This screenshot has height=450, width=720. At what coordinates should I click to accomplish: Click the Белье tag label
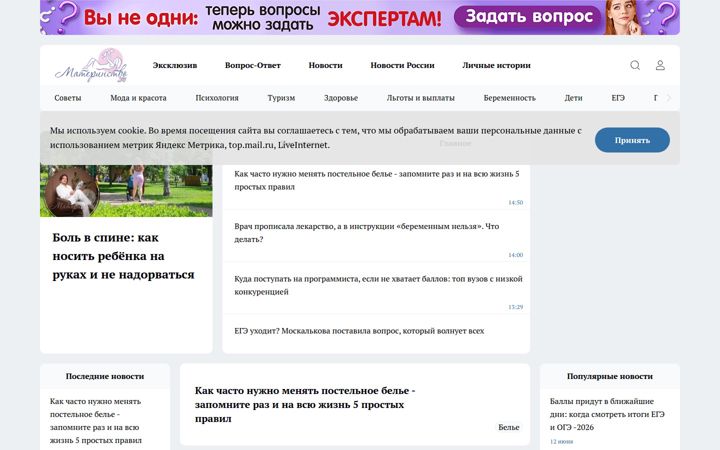tap(509, 427)
